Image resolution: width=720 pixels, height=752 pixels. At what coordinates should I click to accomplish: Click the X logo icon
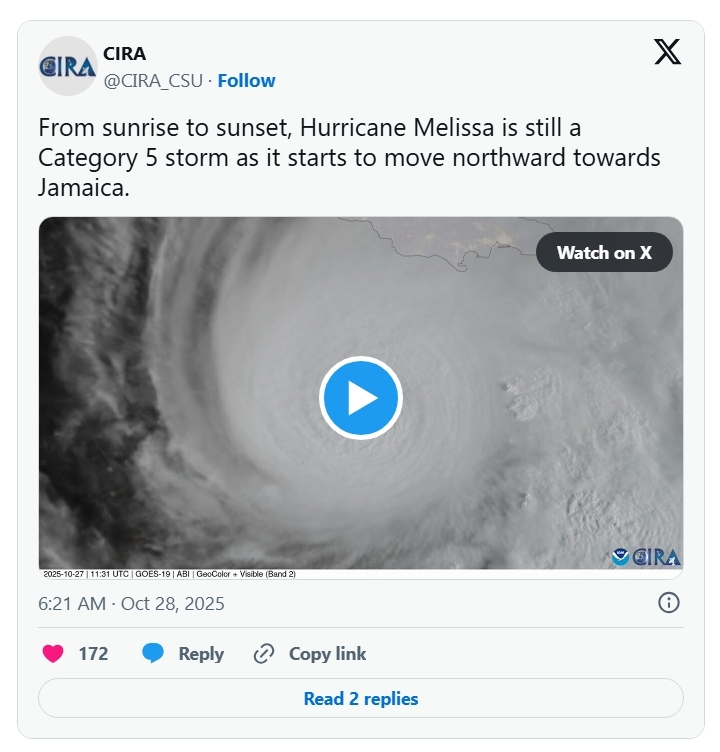[x=667, y=53]
